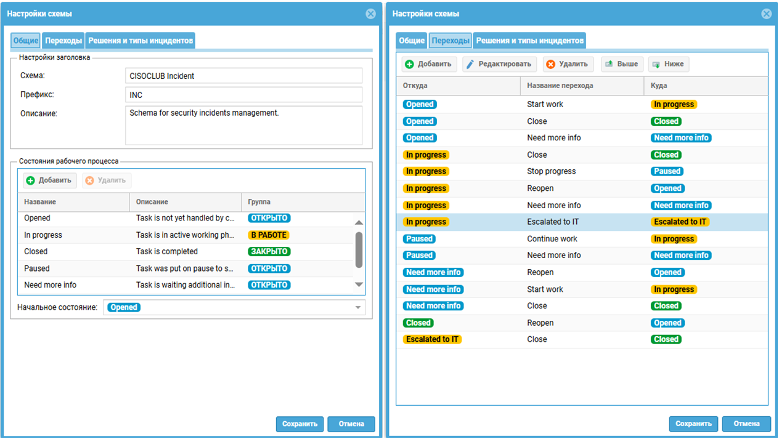Click green plus Добавить icon in transitions toolbar

click(x=410, y=64)
